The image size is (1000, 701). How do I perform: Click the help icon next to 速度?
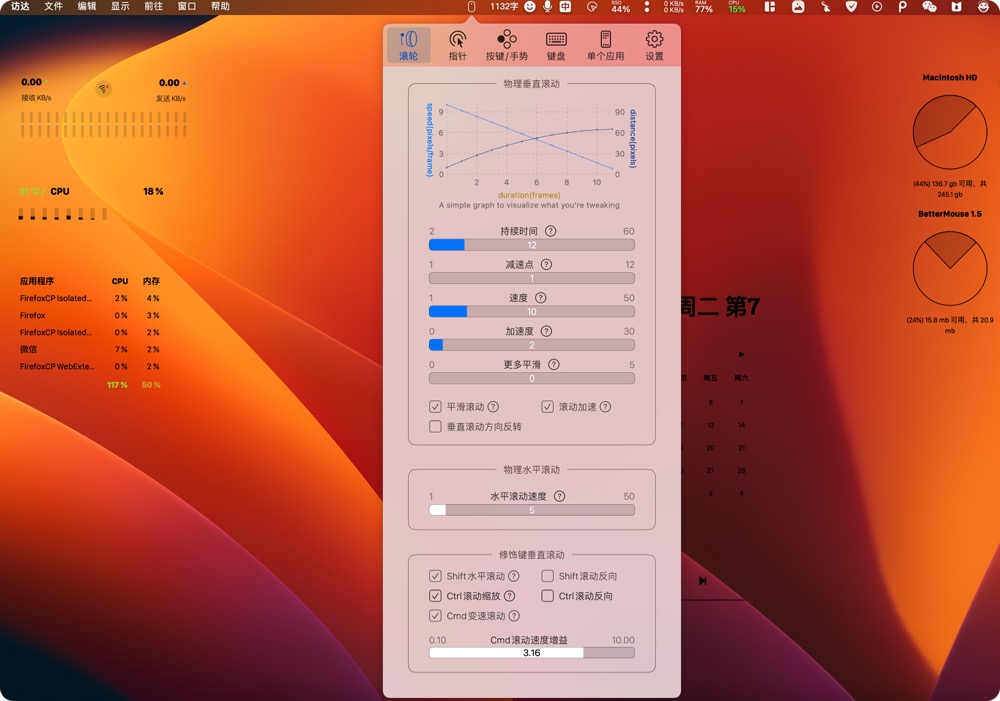coord(540,297)
